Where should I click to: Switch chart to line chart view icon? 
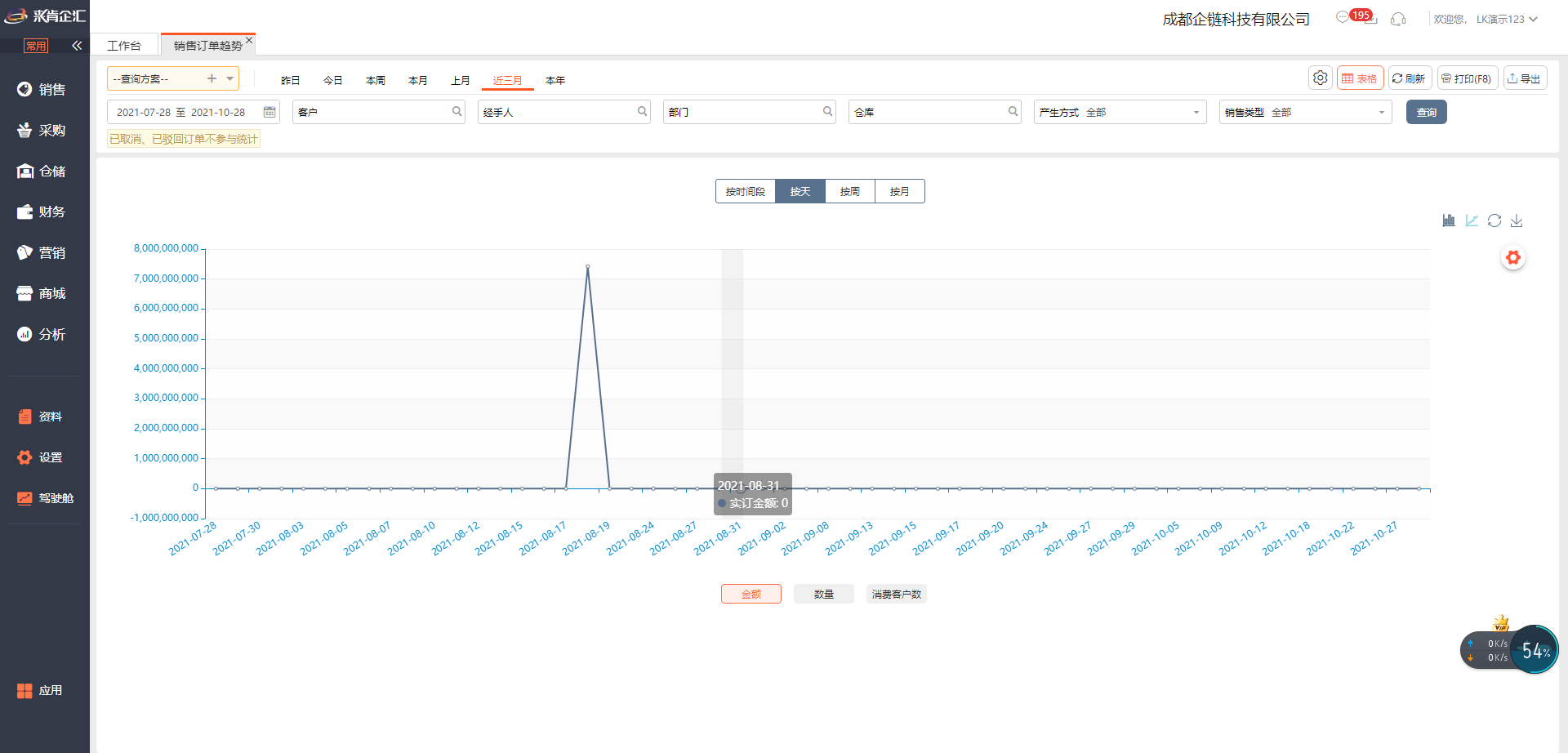[x=1472, y=221]
